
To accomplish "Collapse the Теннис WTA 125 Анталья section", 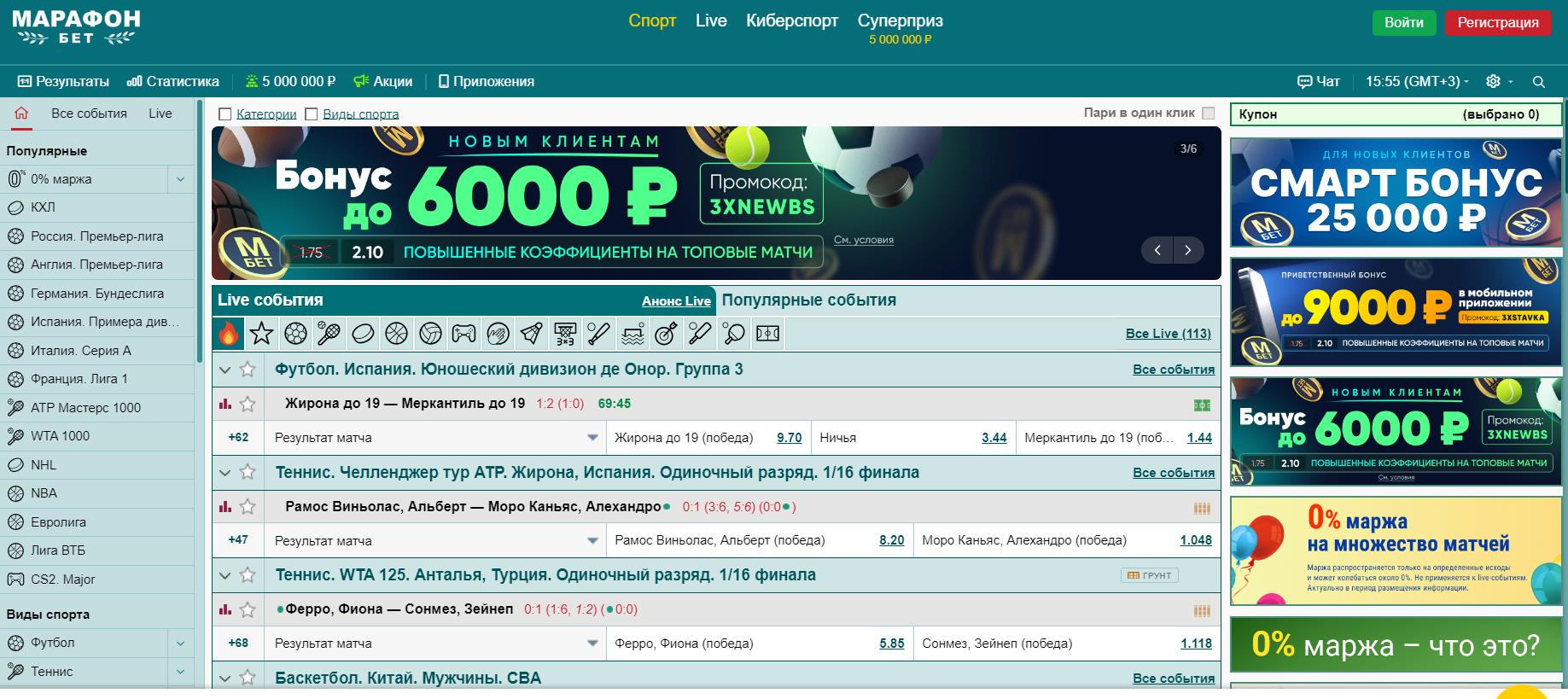I will tap(225, 575).
